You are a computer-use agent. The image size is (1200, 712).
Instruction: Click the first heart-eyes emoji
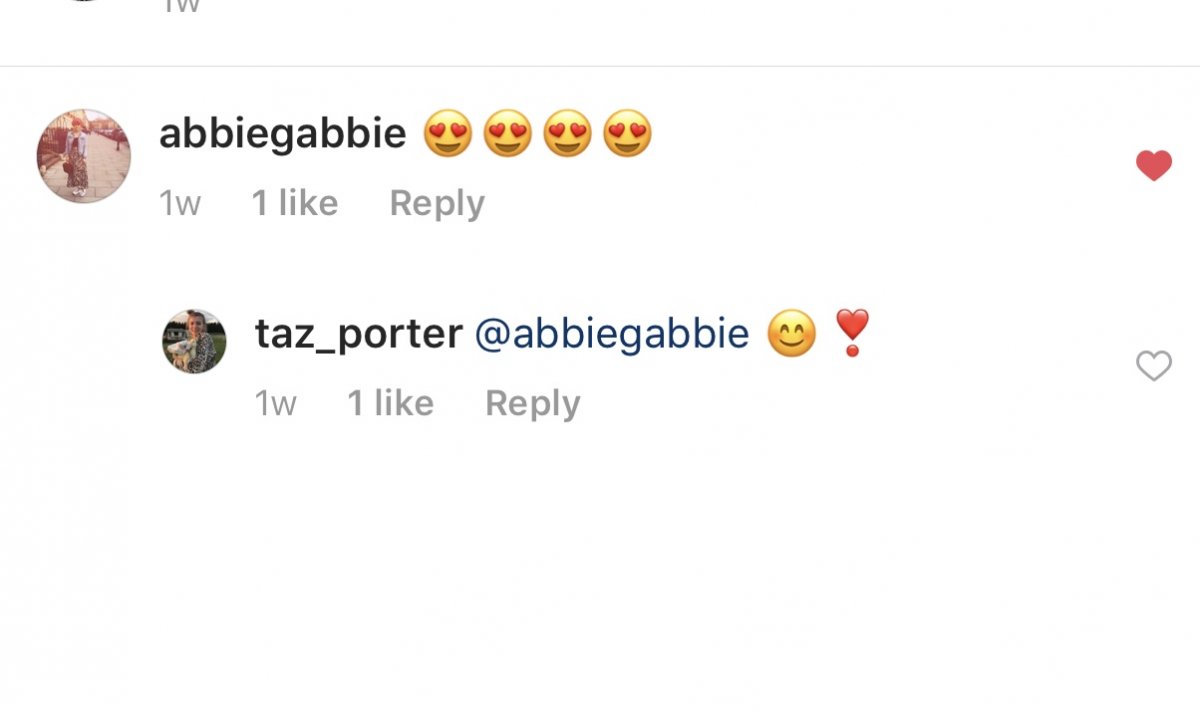click(447, 134)
